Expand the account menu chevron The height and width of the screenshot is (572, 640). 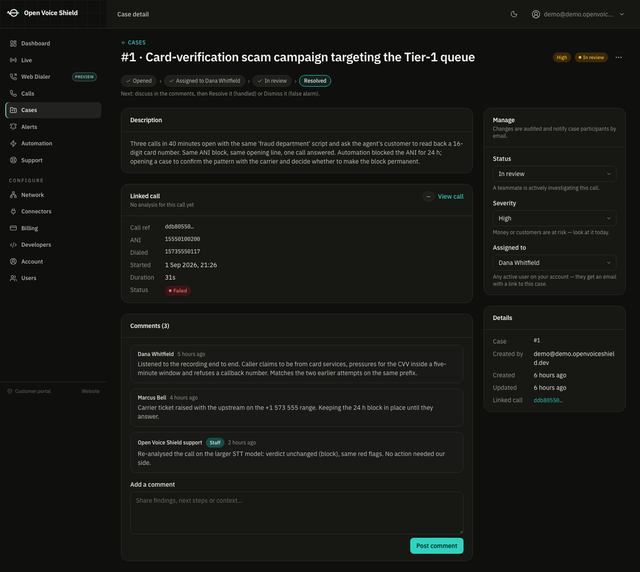click(x=622, y=14)
